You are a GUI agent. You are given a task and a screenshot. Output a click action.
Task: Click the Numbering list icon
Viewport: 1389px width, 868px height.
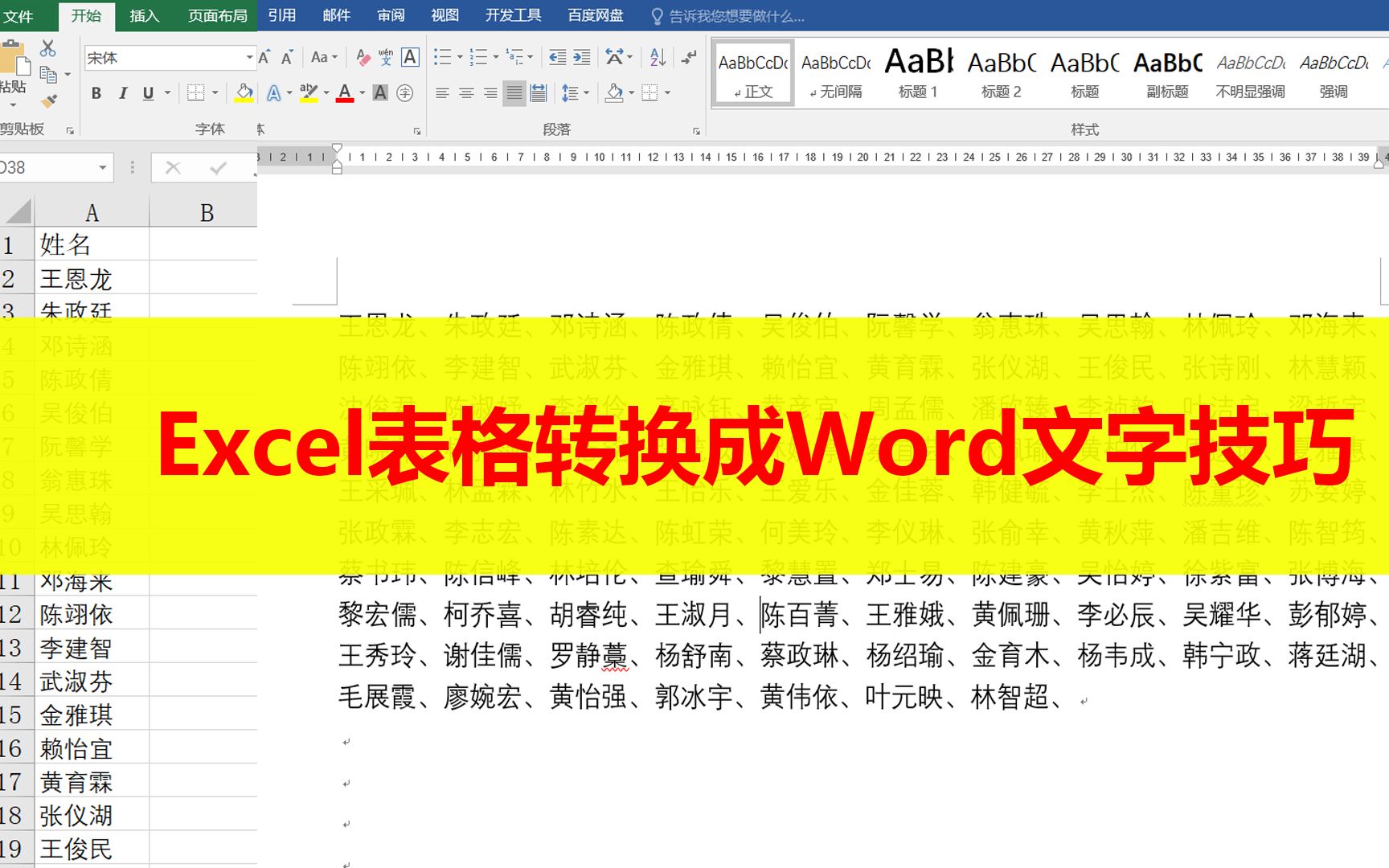click(478, 57)
